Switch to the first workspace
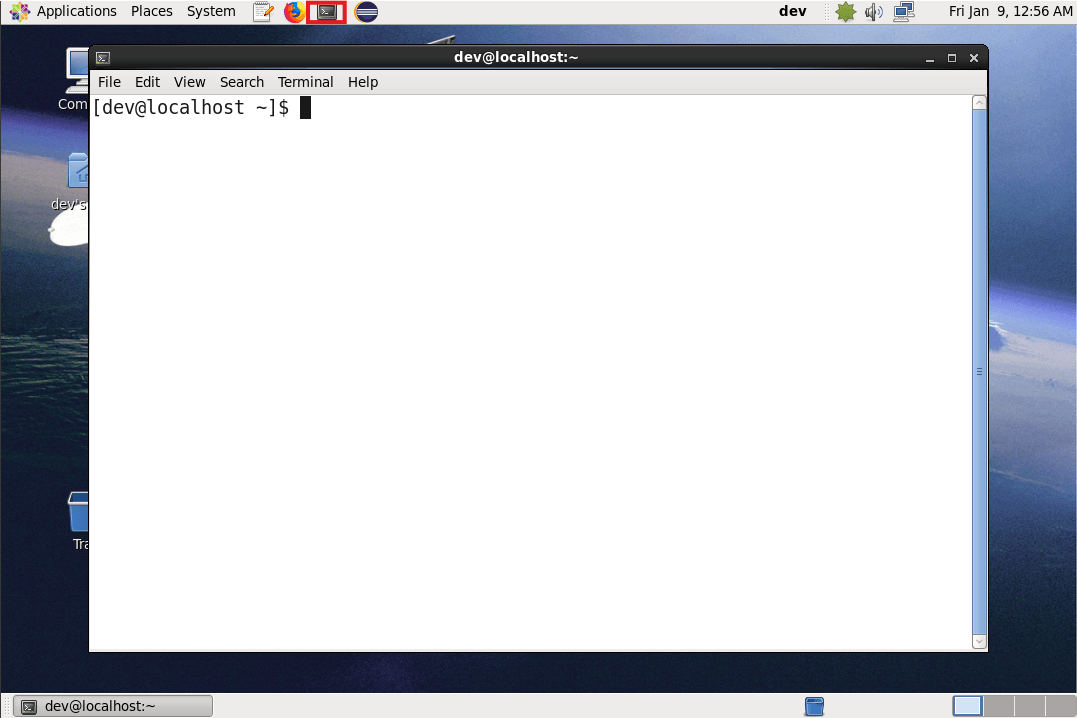This screenshot has height=718, width=1077. click(967, 706)
